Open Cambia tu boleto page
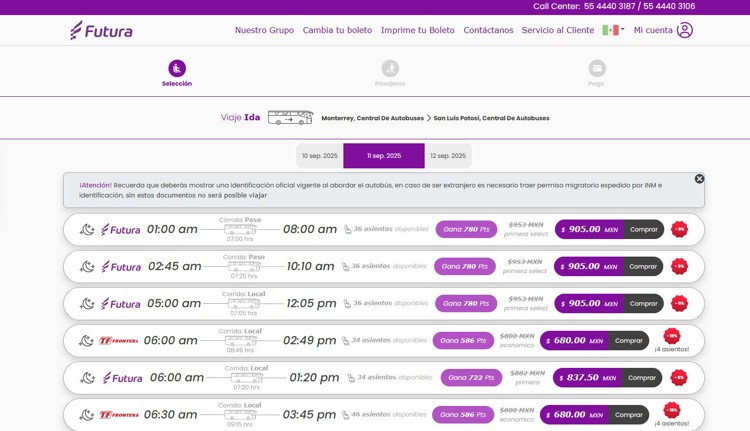Viewport: 750px width, 431px height. click(x=337, y=30)
